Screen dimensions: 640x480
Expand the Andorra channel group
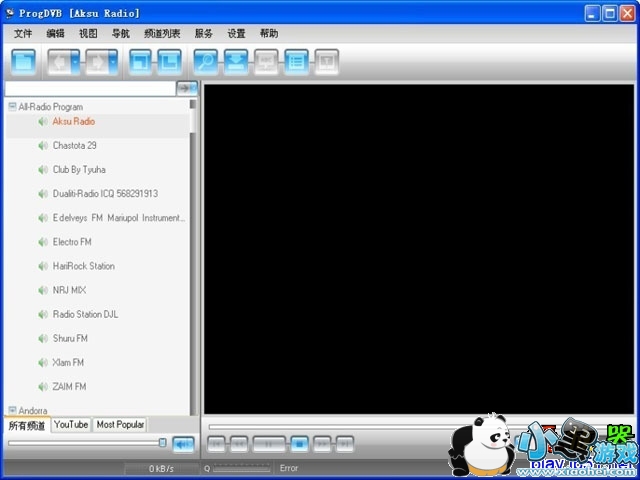[x=12, y=410]
